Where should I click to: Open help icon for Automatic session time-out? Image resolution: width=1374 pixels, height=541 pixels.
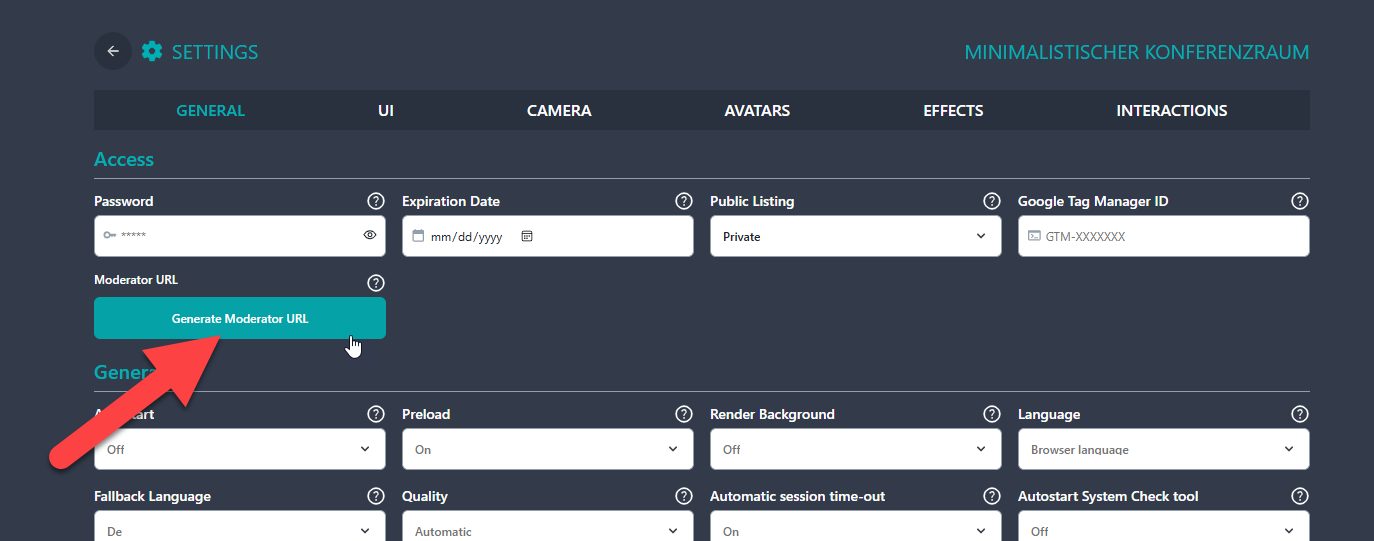tap(992, 496)
